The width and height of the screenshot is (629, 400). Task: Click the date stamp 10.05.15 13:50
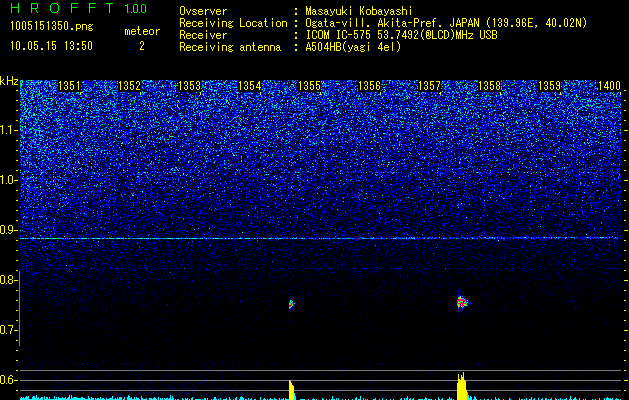coord(51,46)
